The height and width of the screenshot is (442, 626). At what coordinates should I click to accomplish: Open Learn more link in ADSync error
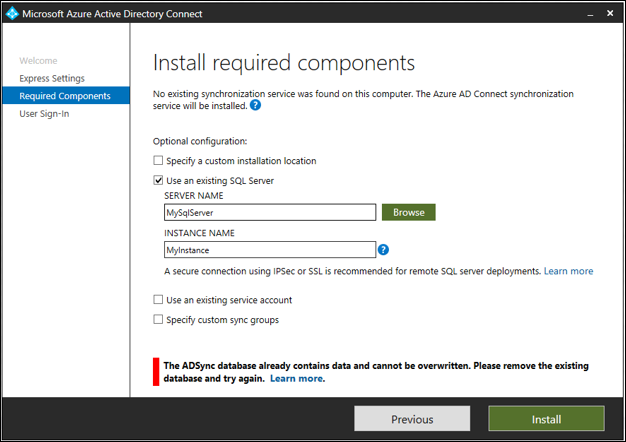pos(297,379)
